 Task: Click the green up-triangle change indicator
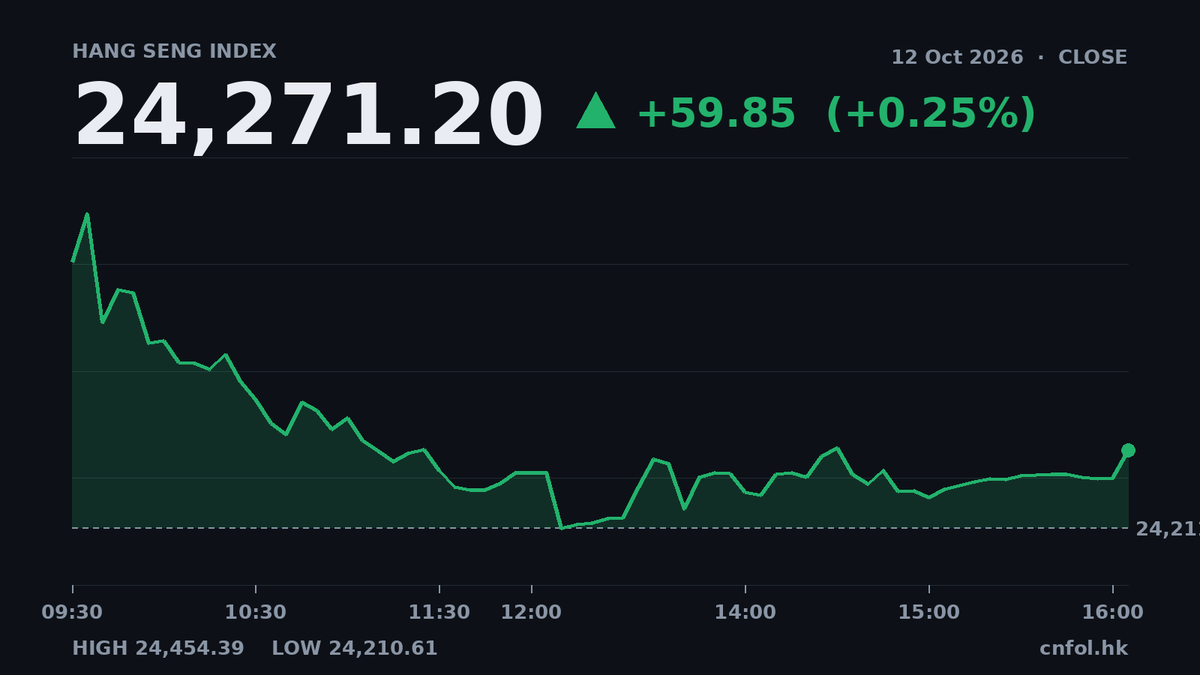596,111
